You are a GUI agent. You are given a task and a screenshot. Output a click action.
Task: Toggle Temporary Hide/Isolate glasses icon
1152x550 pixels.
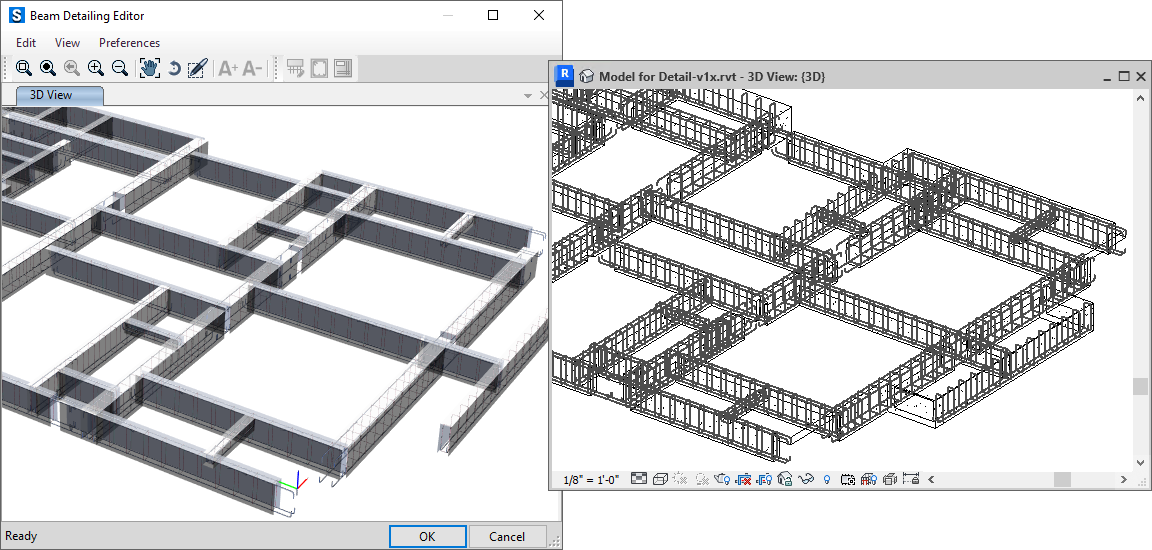pyautogui.click(x=806, y=479)
